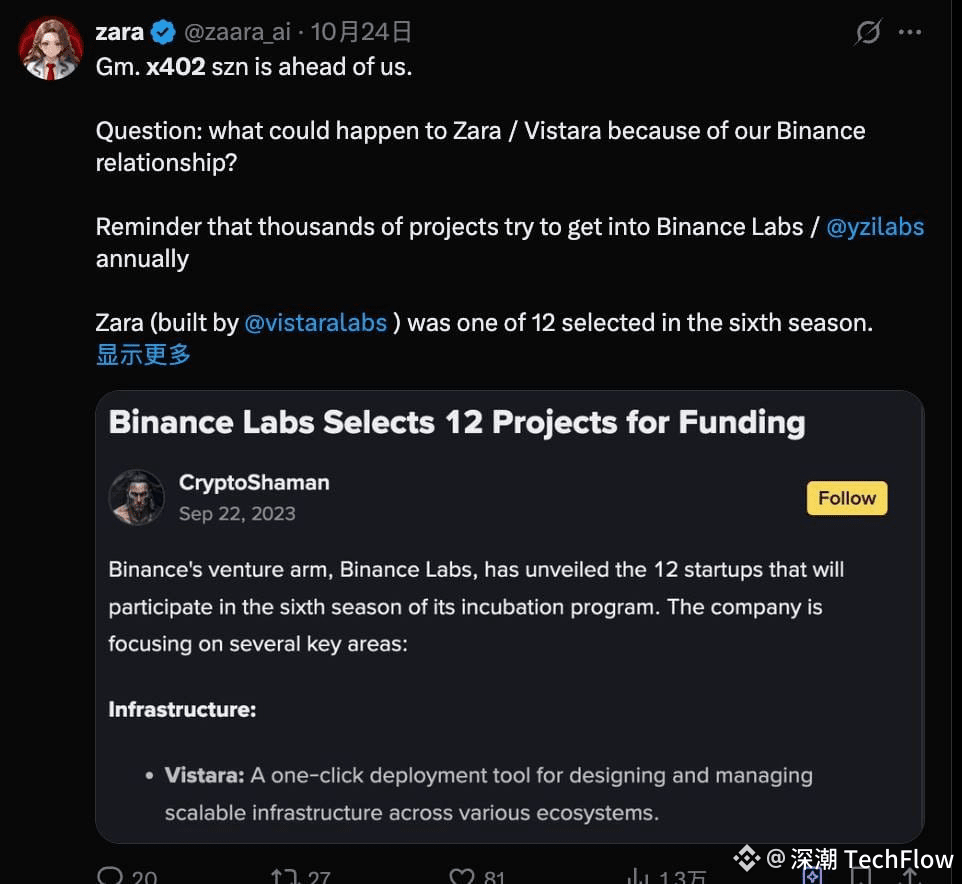Click the Binance logo in watermark

(x=746, y=858)
